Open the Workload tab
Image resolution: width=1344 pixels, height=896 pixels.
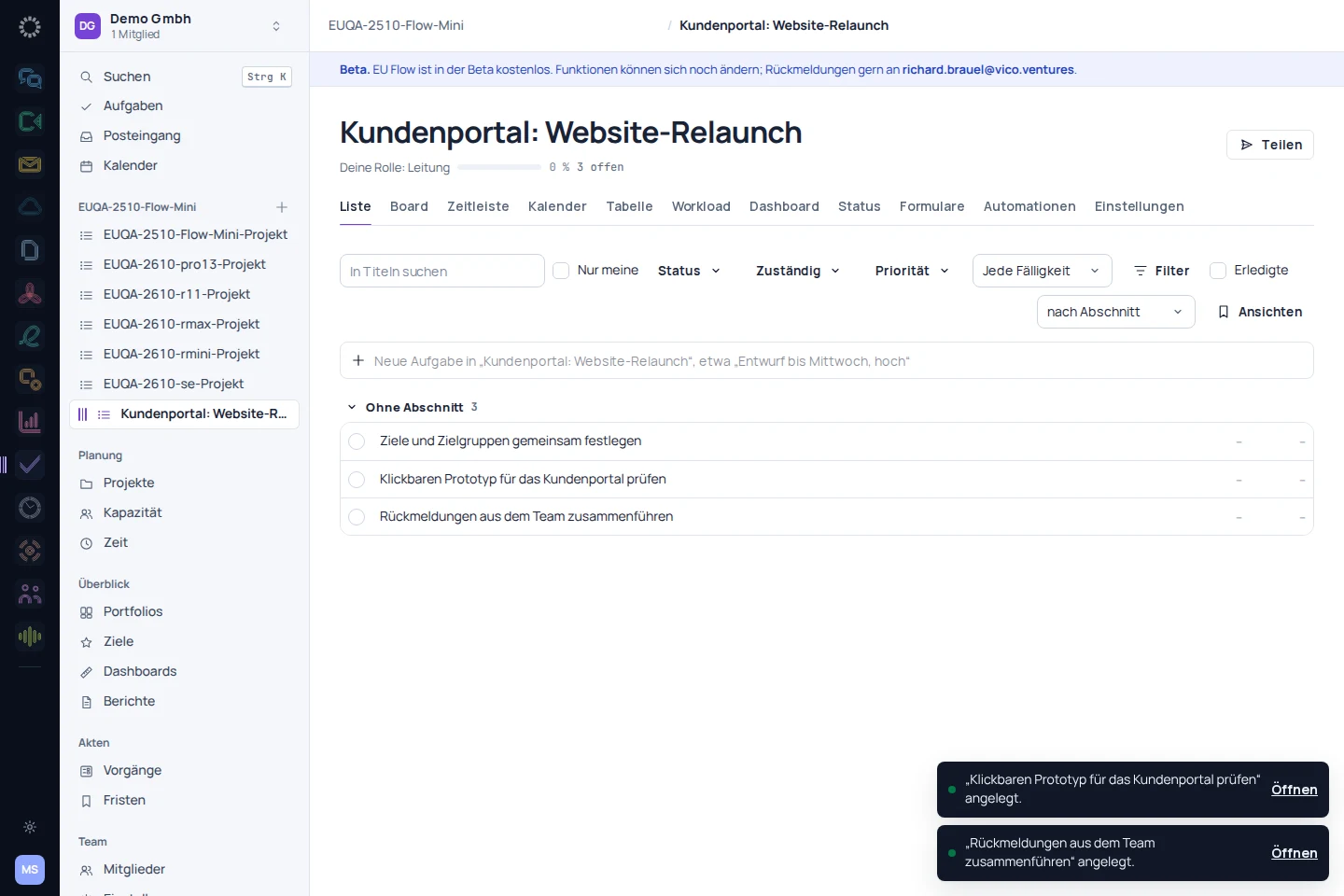[701, 206]
